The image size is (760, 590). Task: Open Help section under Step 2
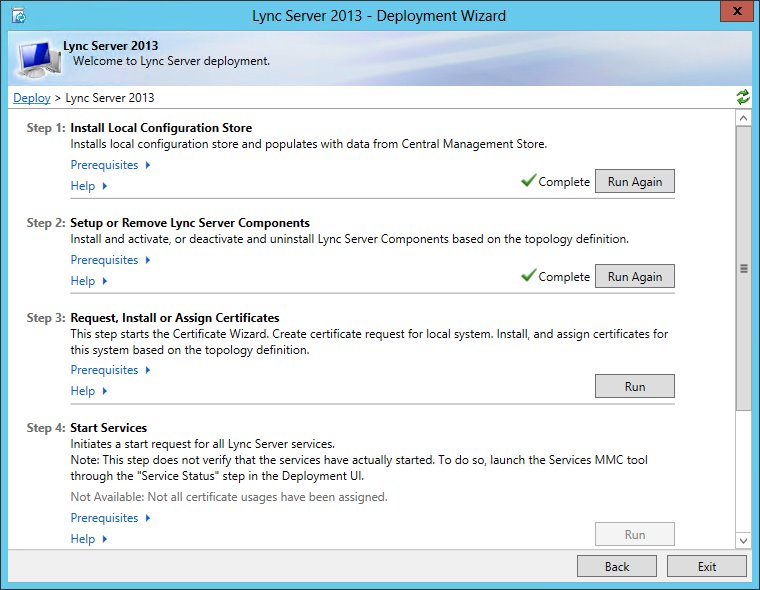click(x=88, y=281)
